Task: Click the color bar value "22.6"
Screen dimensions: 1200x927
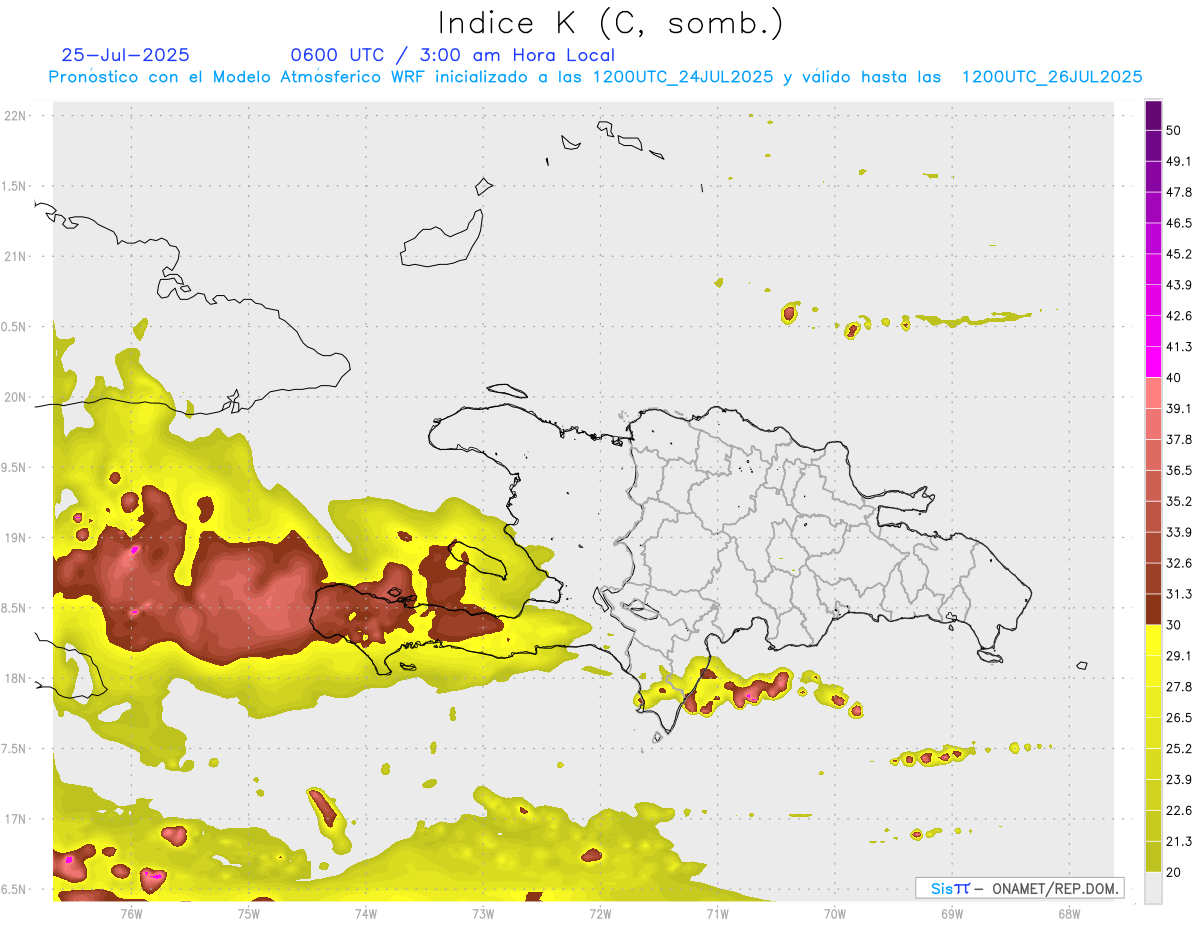Action: [1179, 811]
